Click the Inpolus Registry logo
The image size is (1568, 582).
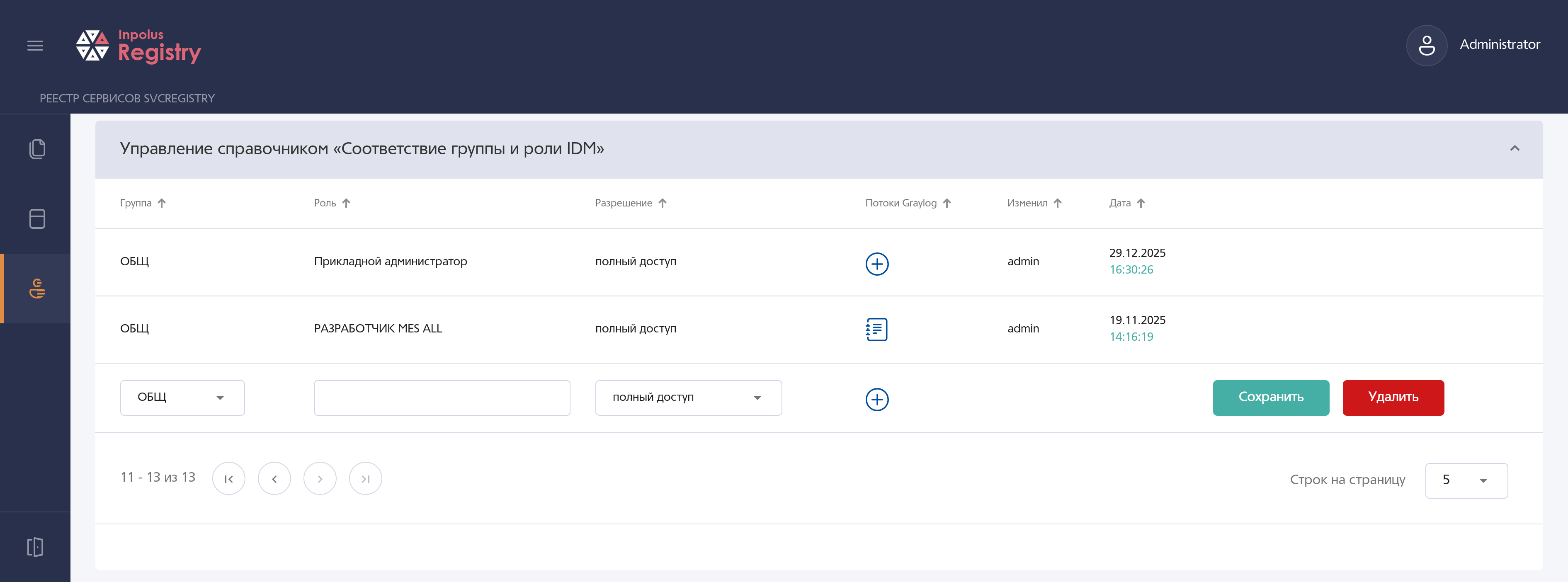(138, 46)
